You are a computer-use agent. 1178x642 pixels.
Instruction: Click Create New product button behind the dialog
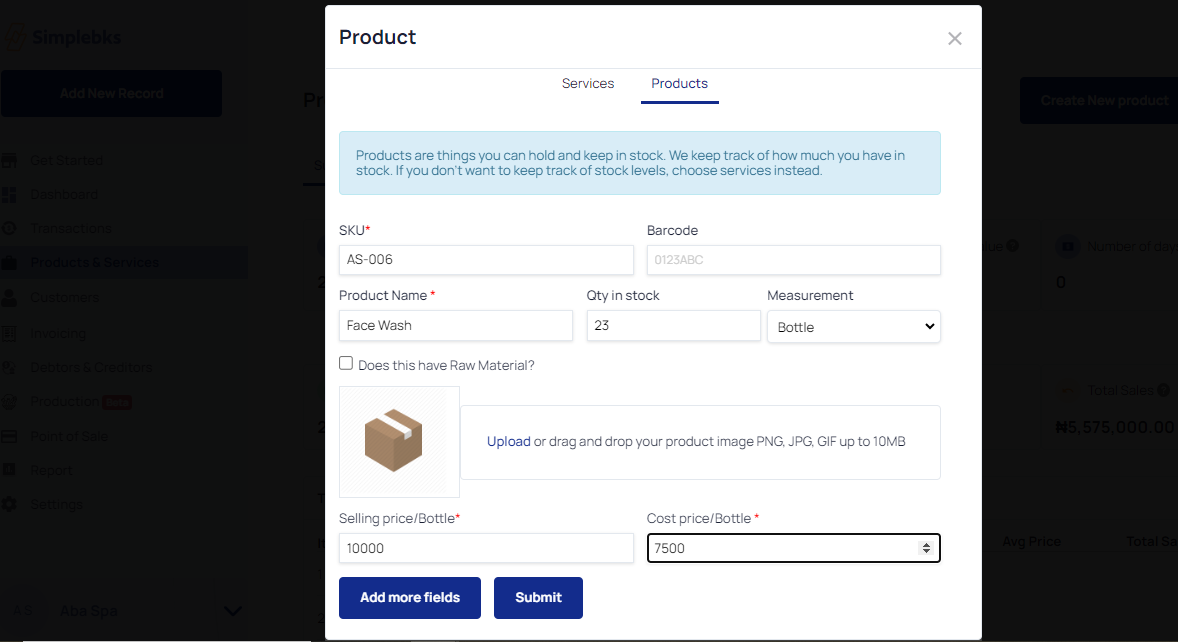click(x=1098, y=101)
